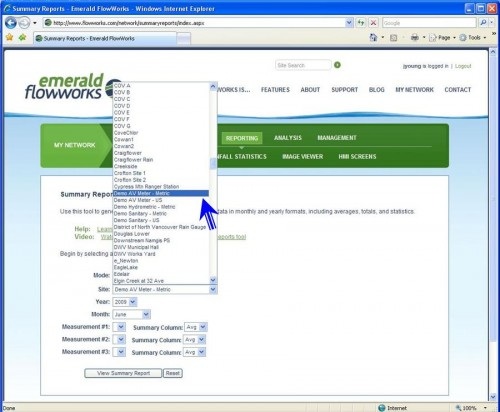Select the Summary Reports browser tab
Screen dimensions: 500x412
[x=105, y=39]
